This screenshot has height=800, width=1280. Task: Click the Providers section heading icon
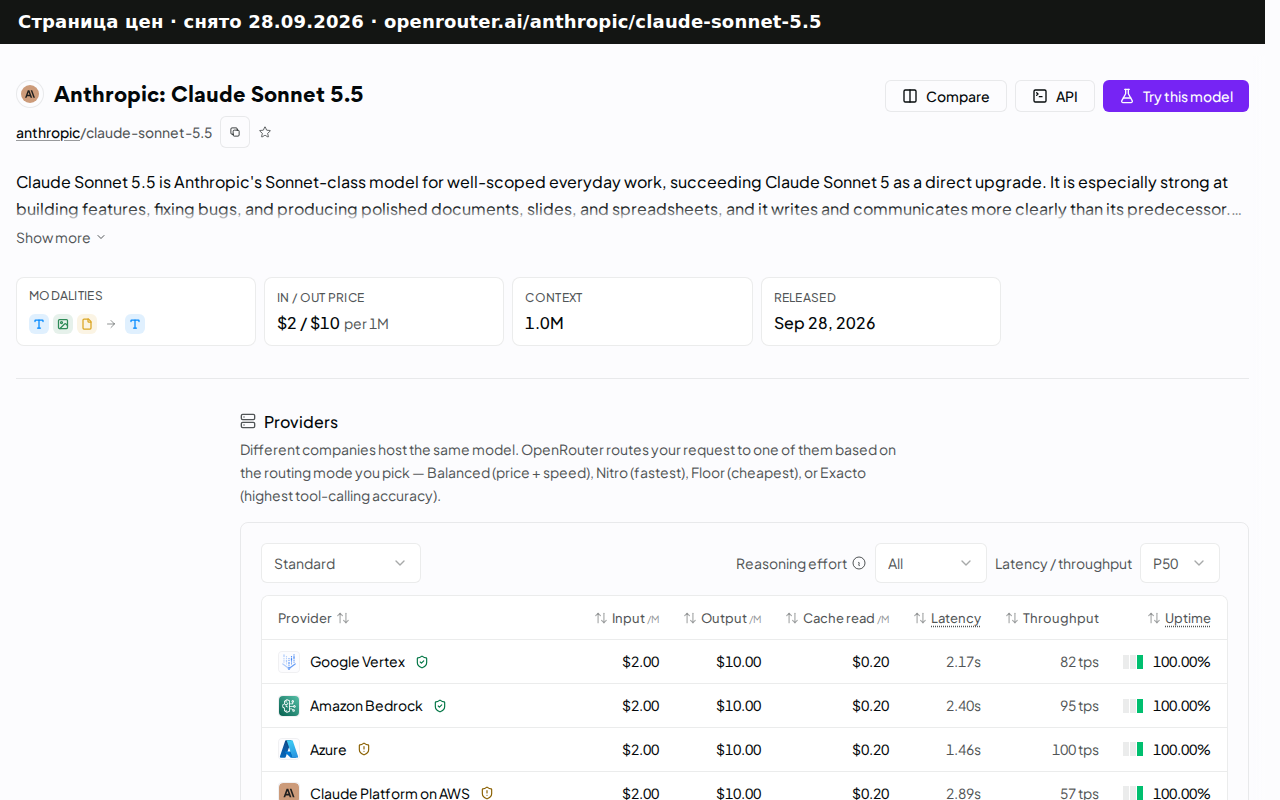pyautogui.click(x=248, y=421)
